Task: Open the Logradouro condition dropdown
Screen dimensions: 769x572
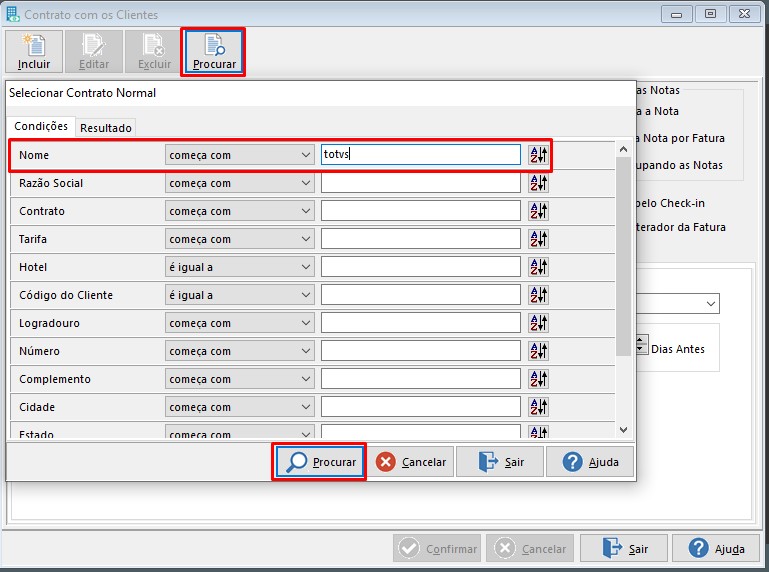Action: click(240, 323)
